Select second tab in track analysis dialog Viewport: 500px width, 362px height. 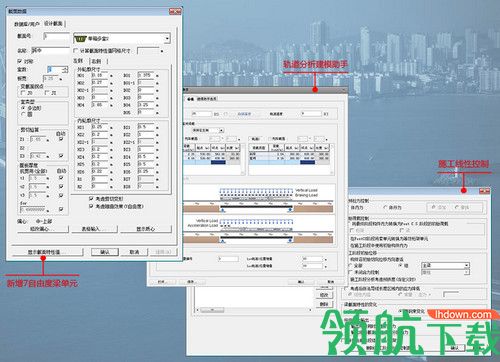(x=207, y=99)
